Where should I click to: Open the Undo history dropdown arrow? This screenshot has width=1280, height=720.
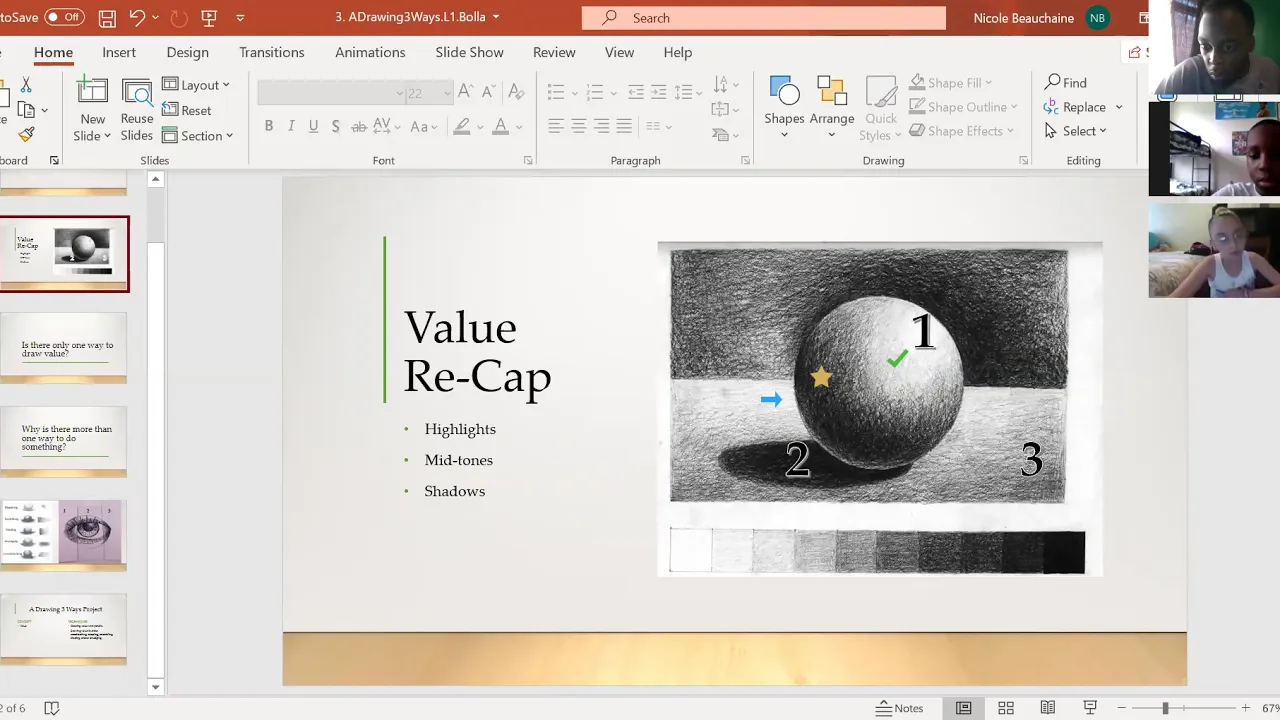(155, 18)
